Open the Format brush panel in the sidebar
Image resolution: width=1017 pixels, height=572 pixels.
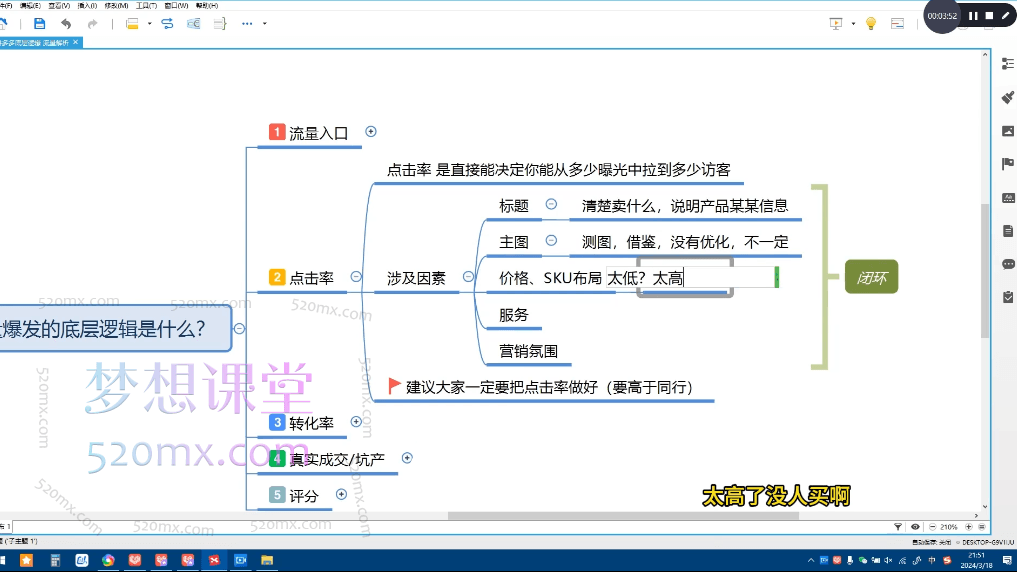[x=1008, y=97]
